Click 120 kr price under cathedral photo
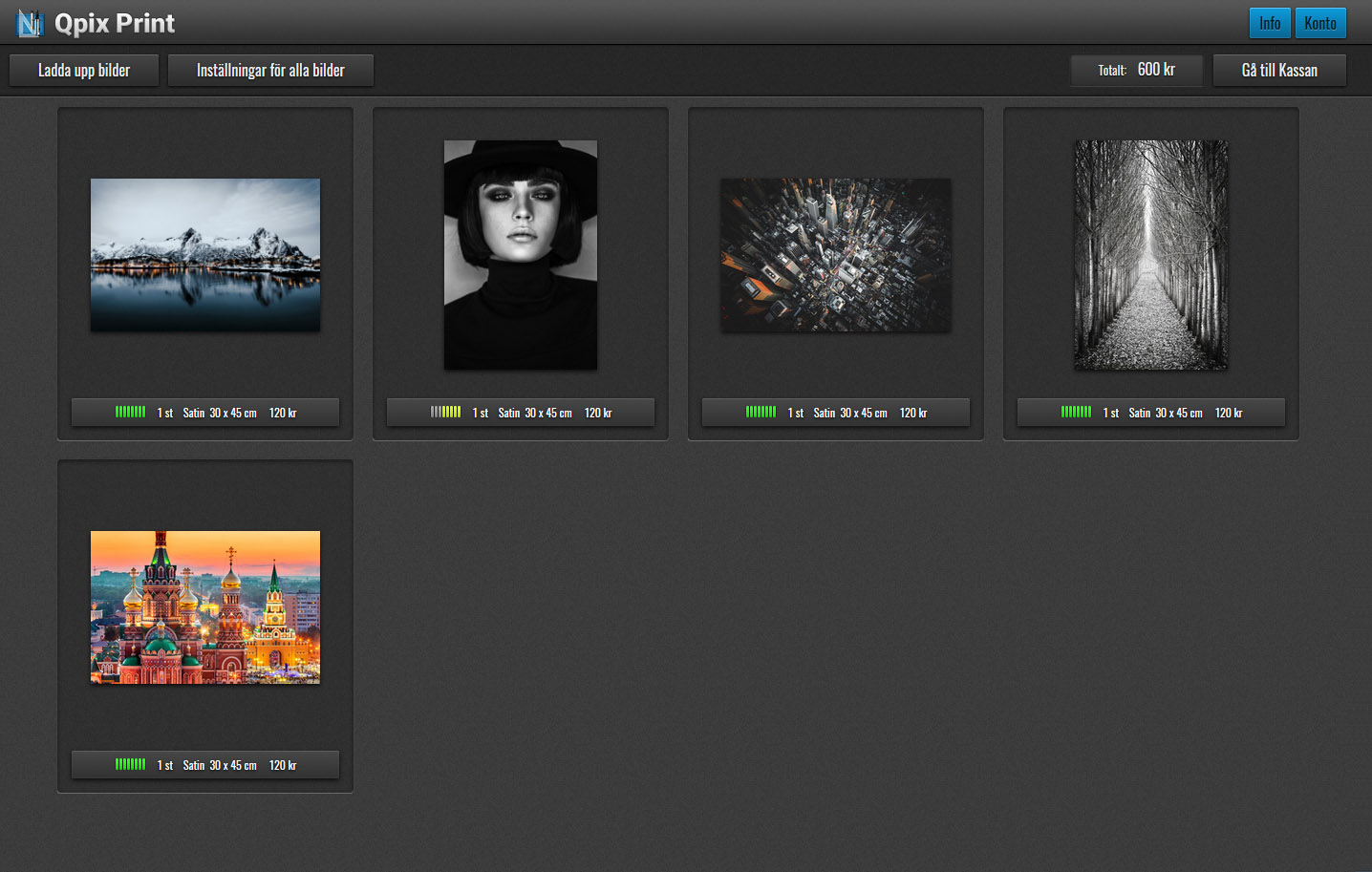The image size is (1372, 872). 283,765
